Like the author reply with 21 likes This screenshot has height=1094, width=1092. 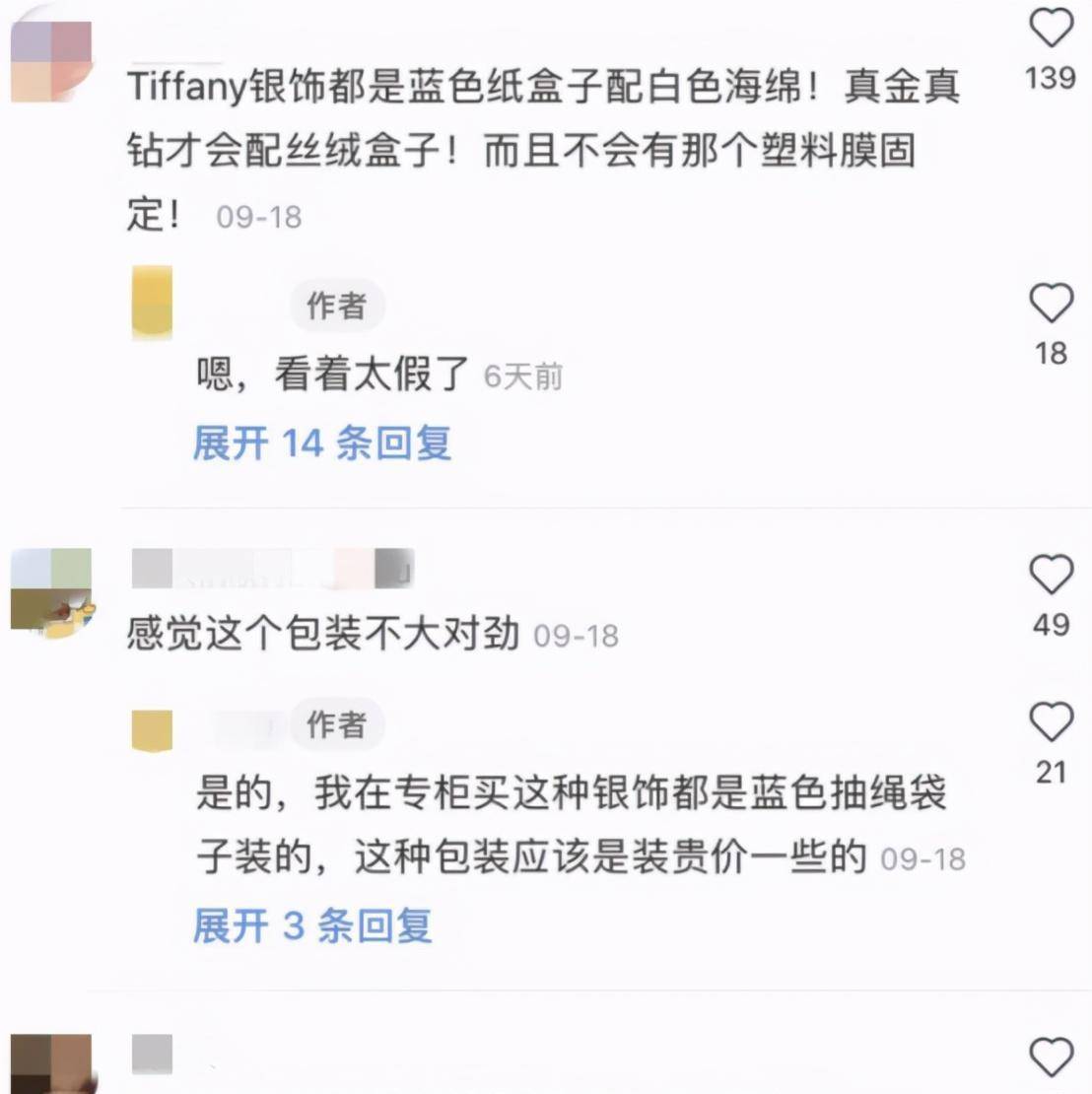1051,721
